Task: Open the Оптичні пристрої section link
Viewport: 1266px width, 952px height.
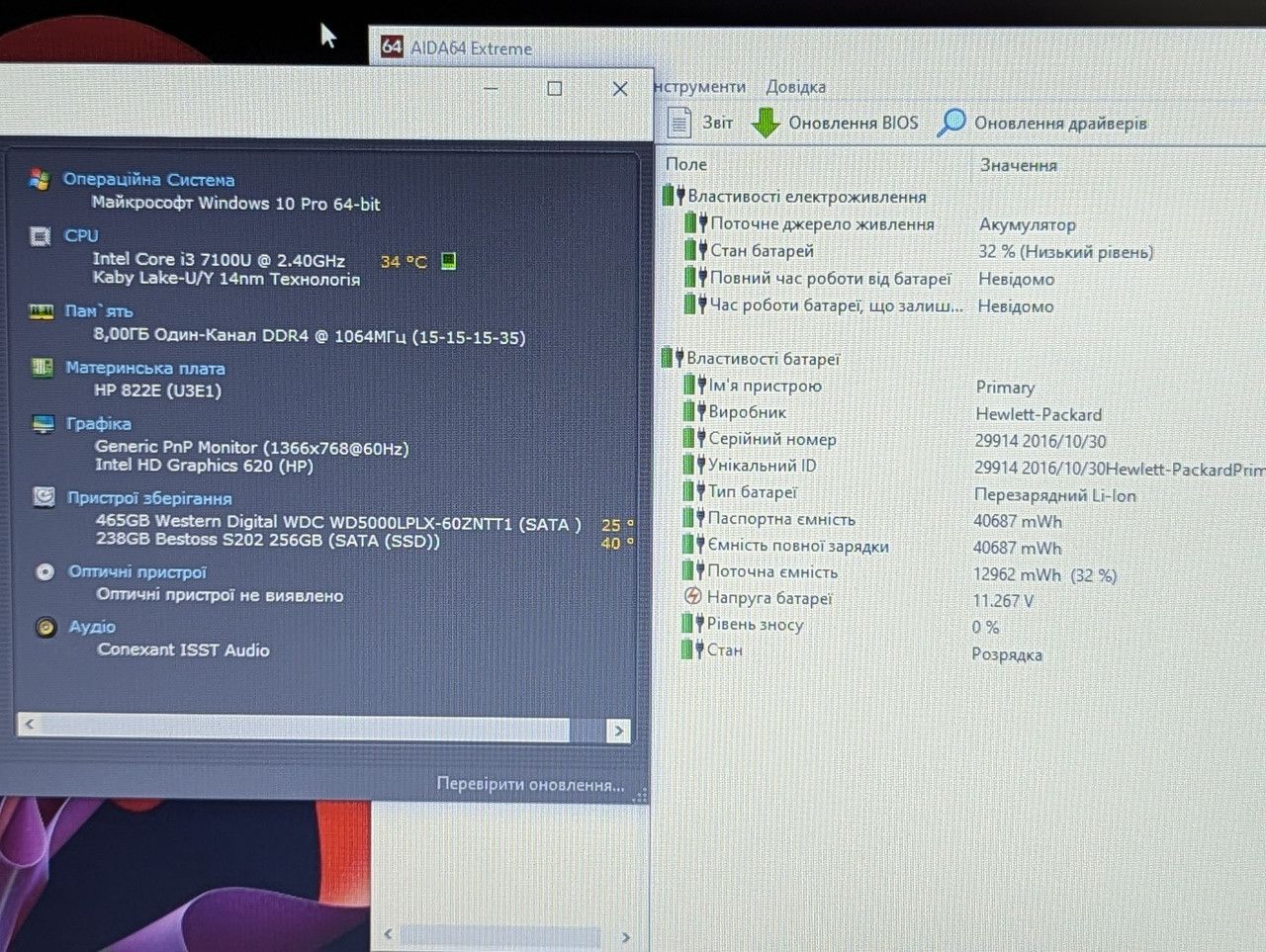Action: [137, 572]
